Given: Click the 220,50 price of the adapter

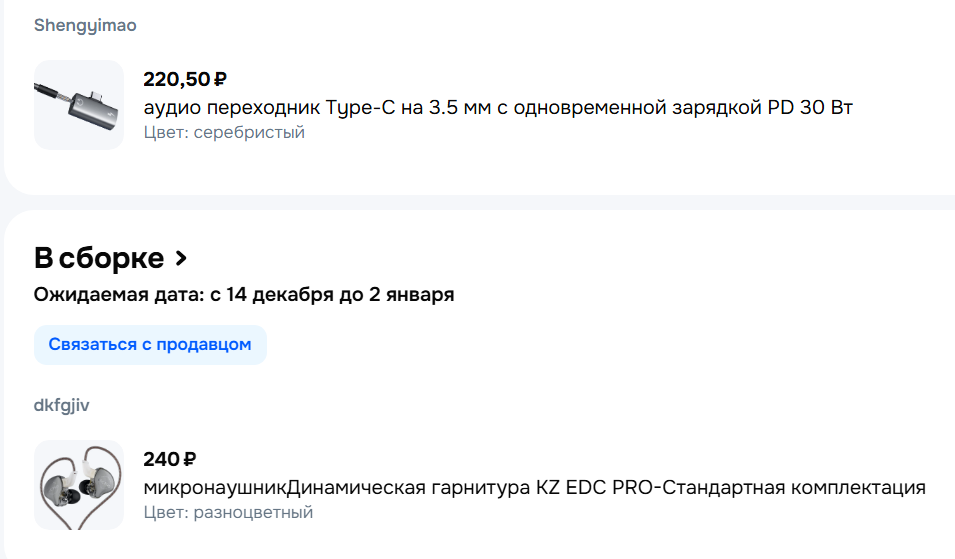Looking at the screenshot, I should (x=177, y=80).
